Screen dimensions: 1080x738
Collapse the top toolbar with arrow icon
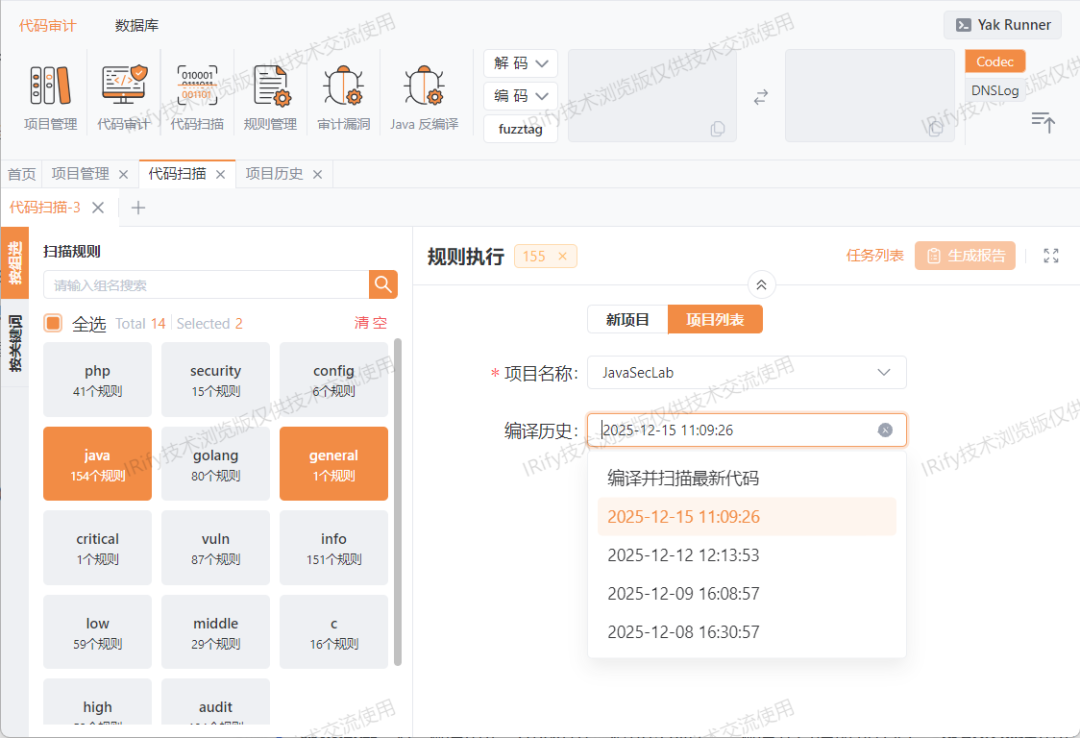click(x=1043, y=121)
